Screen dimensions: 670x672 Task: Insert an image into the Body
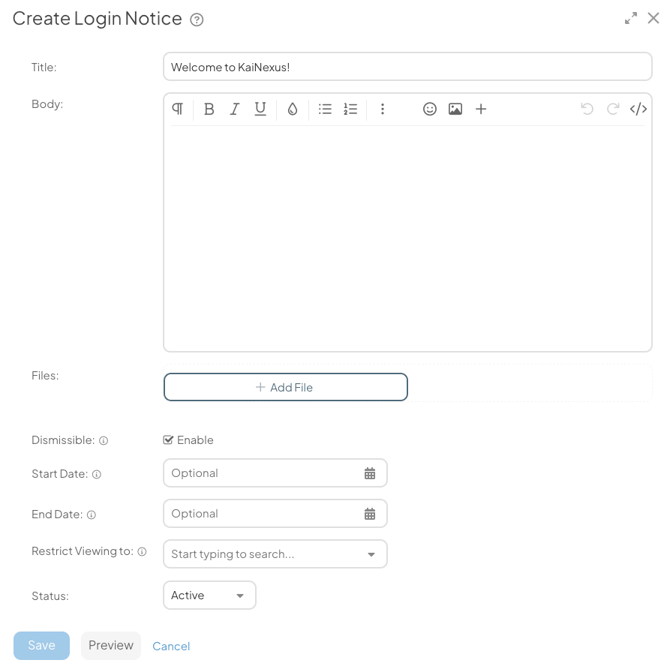coord(455,109)
